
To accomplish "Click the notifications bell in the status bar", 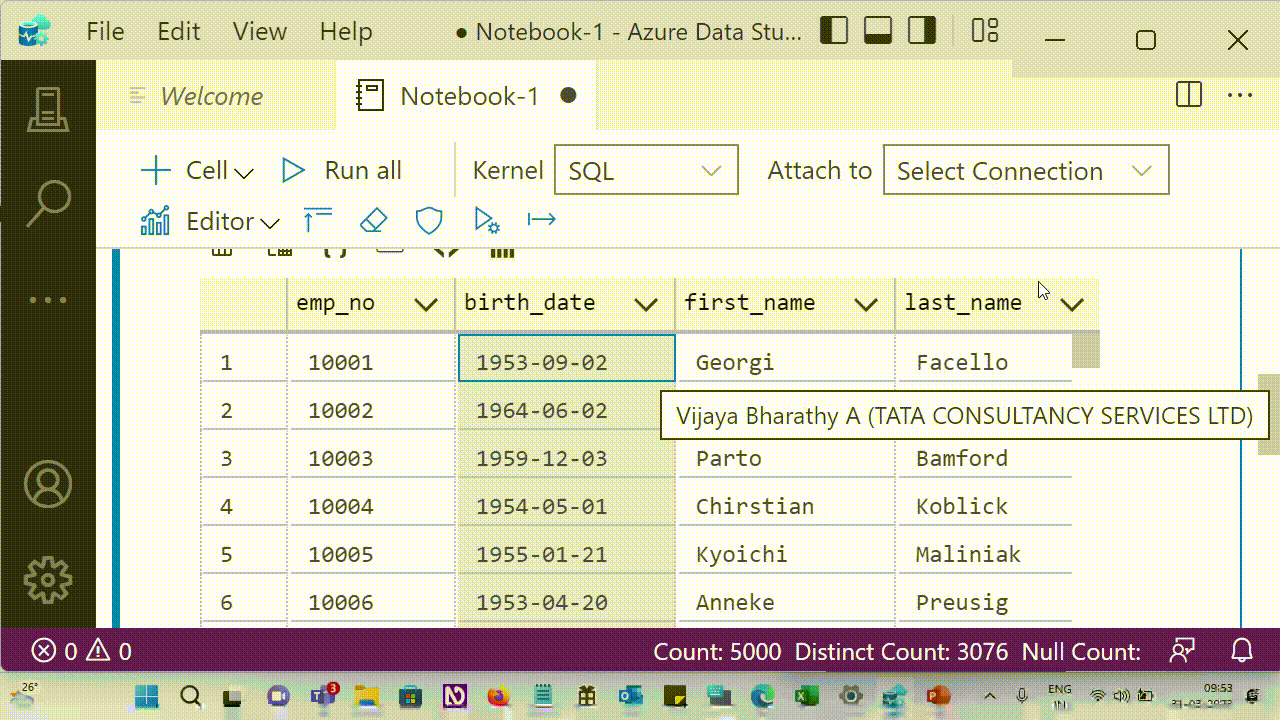I will coord(1241,651).
